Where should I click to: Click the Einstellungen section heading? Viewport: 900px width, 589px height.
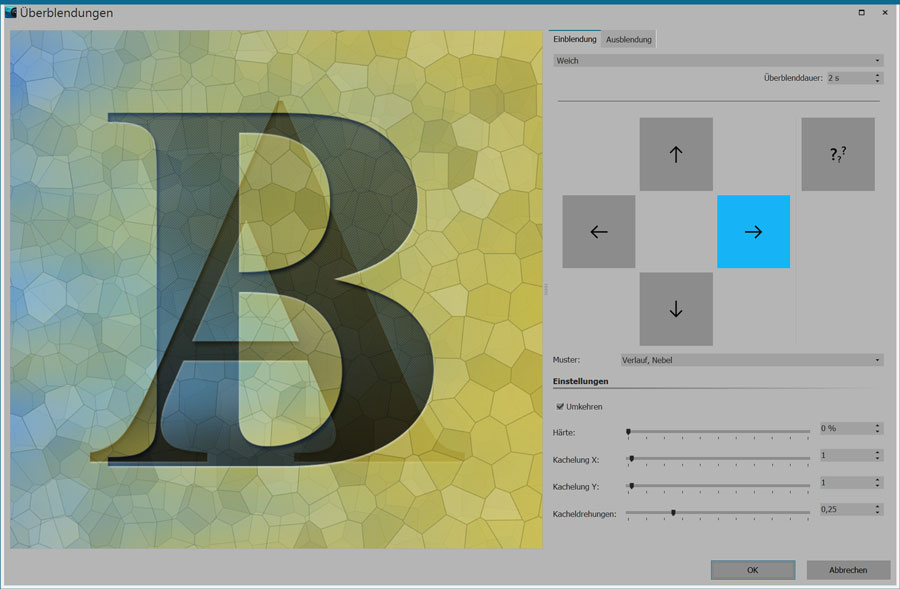(x=580, y=381)
